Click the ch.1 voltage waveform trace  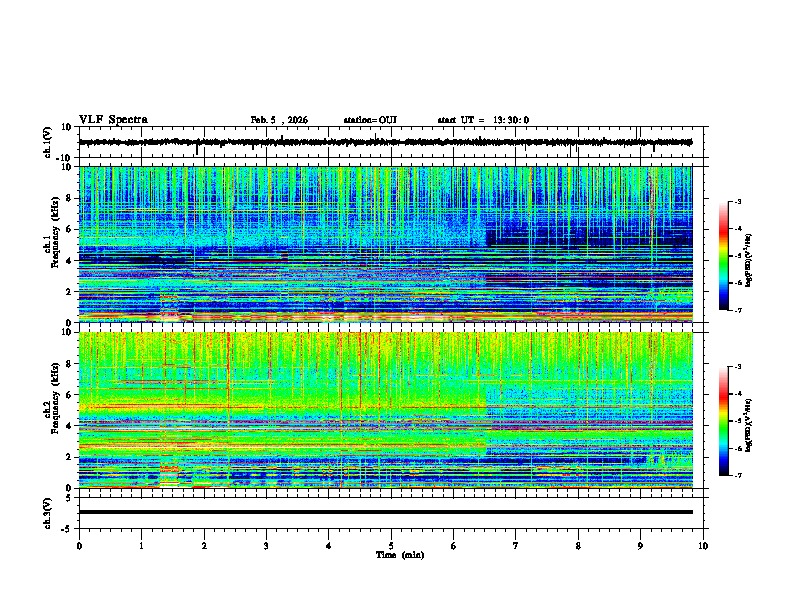click(385, 142)
